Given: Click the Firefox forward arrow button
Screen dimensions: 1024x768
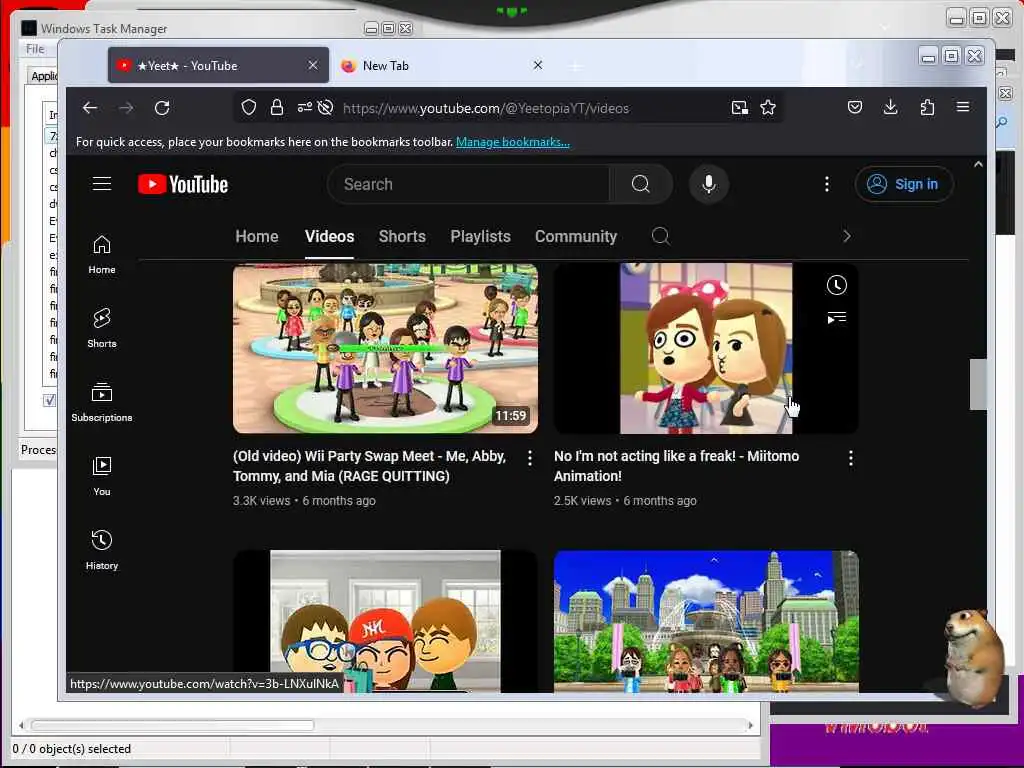Looking at the screenshot, I should coord(126,108).
